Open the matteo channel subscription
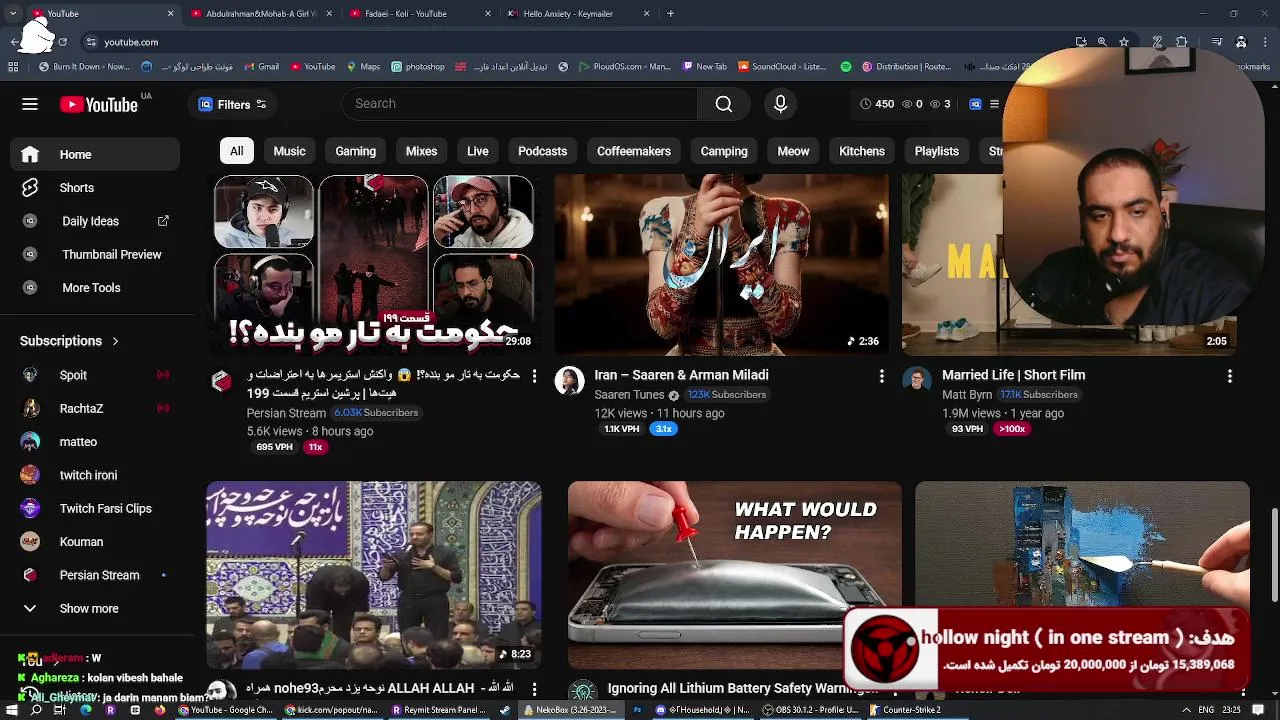Image resolution: width=1280 pixels, height=720 pixels. click(x=95, y=441)
